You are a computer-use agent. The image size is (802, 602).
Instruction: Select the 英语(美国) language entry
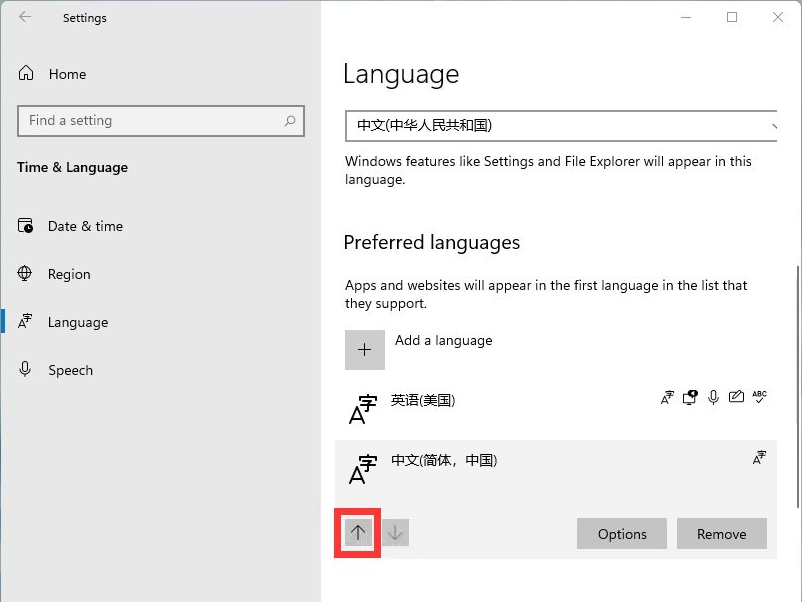coord(423,400)
